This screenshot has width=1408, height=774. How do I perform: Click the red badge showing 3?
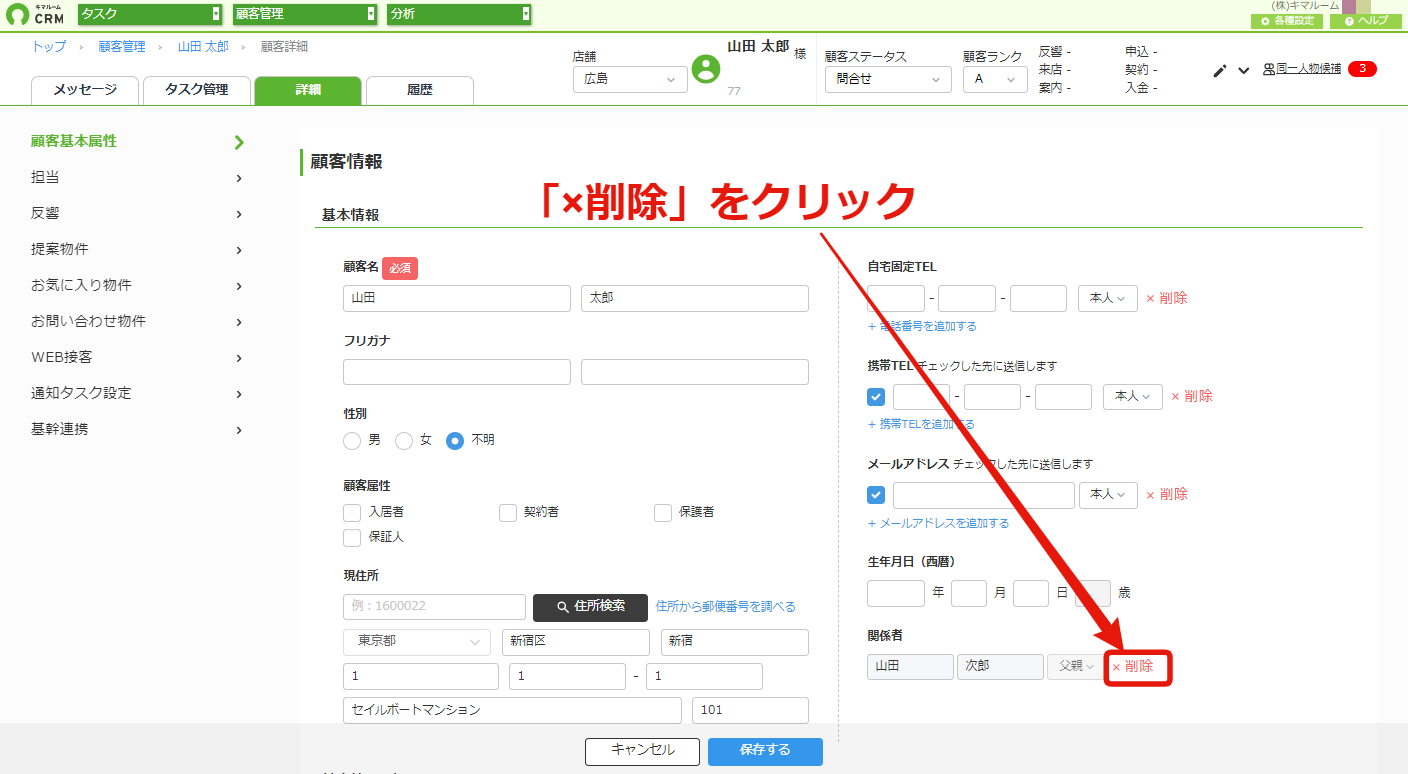tap(1362, 69)
